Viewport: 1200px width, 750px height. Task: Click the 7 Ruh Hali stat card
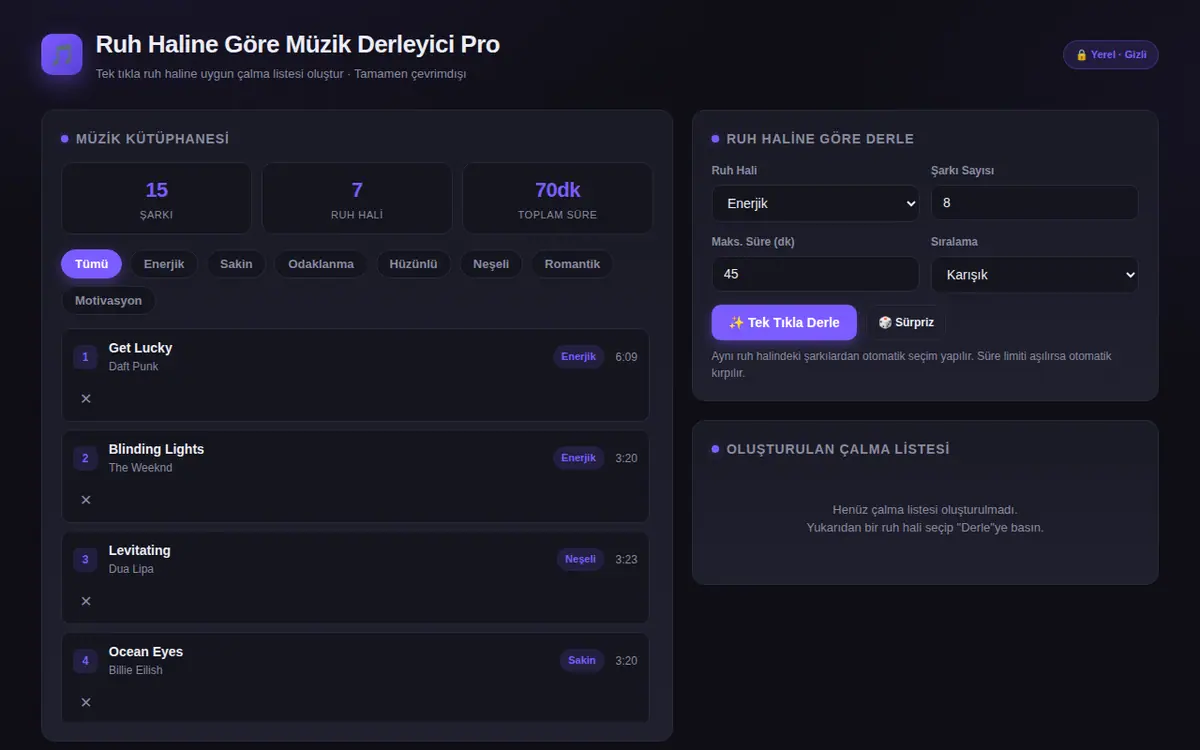(357, 198)
